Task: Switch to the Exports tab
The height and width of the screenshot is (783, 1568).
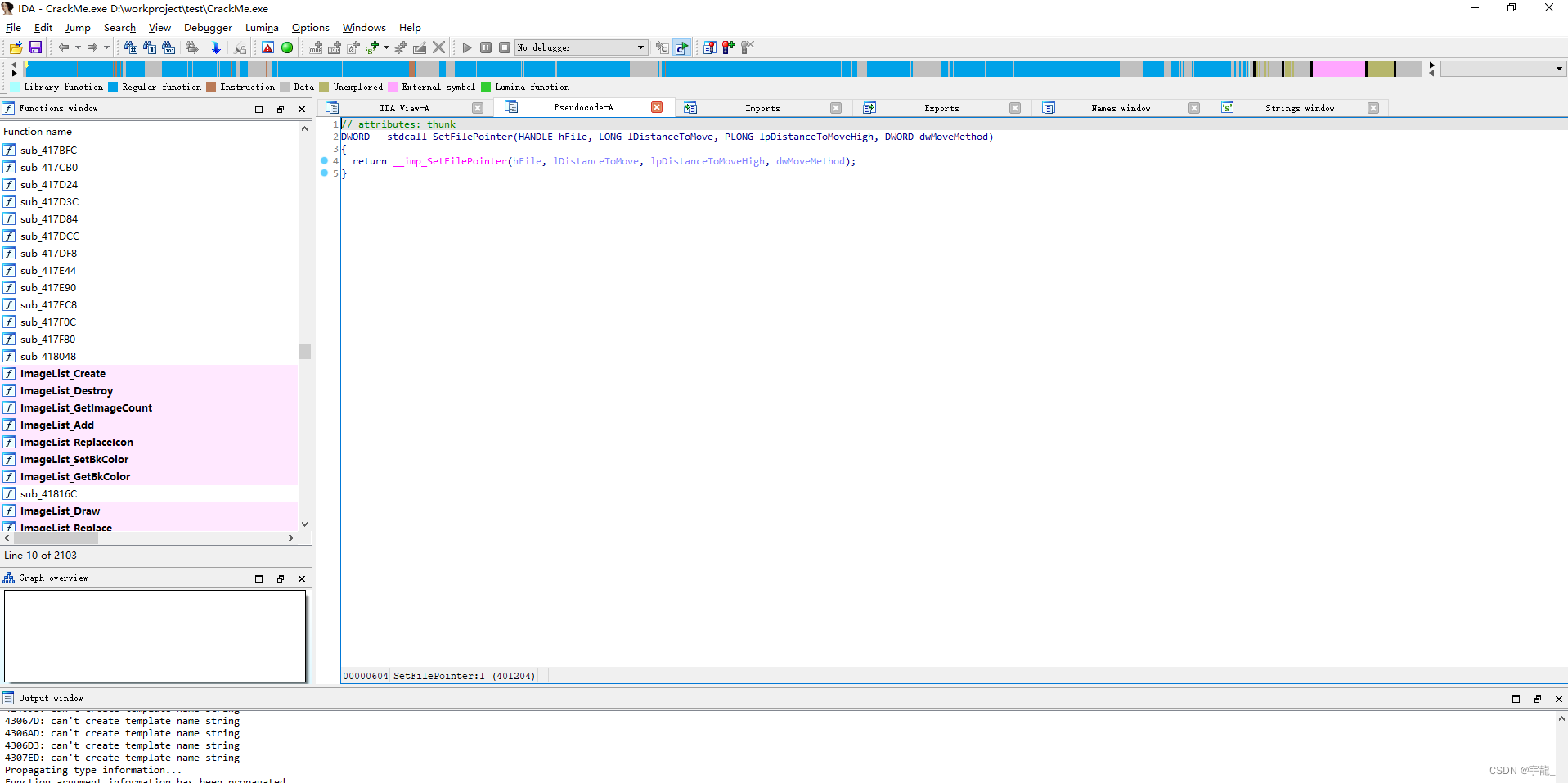Action: click(x=941, y=108)
